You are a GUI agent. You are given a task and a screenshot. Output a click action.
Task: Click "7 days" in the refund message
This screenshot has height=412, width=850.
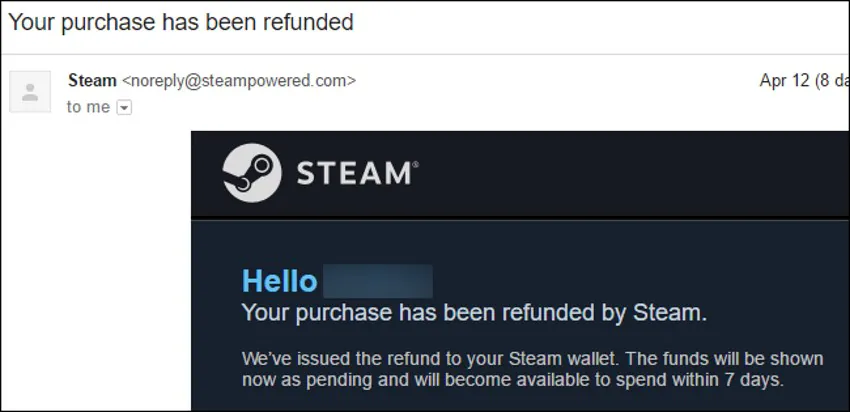(x=754, y=379)
